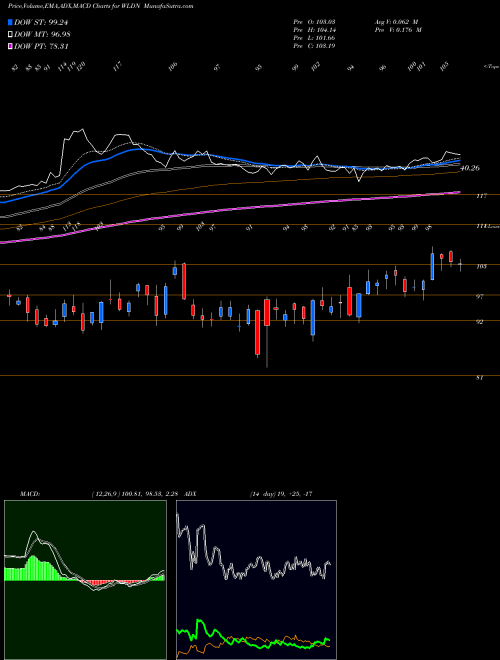The height and width of the screenshot is (660, 500).
Task: Select the 'DOW PT: 78.31' label
Action: [x=41, y=46]
